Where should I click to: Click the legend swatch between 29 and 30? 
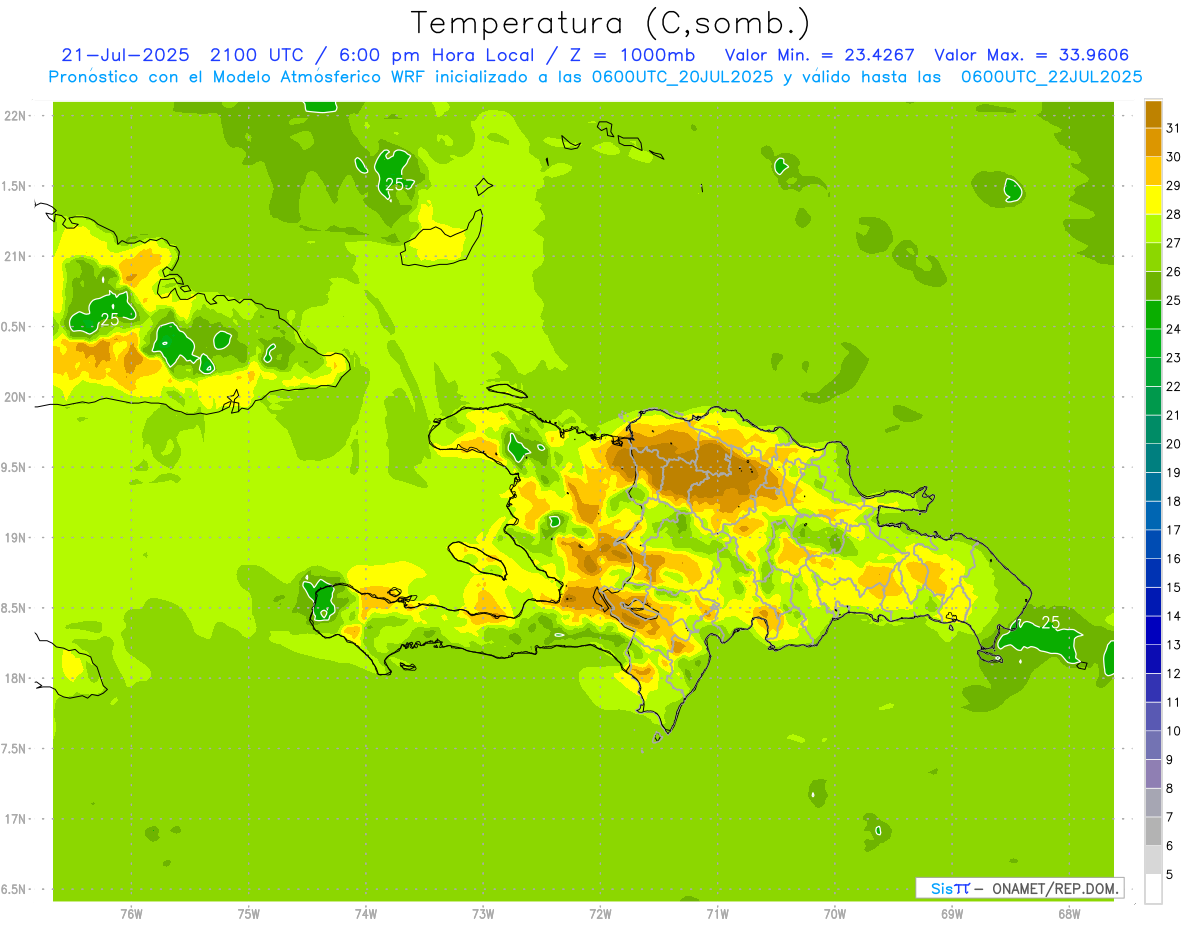1153,171
